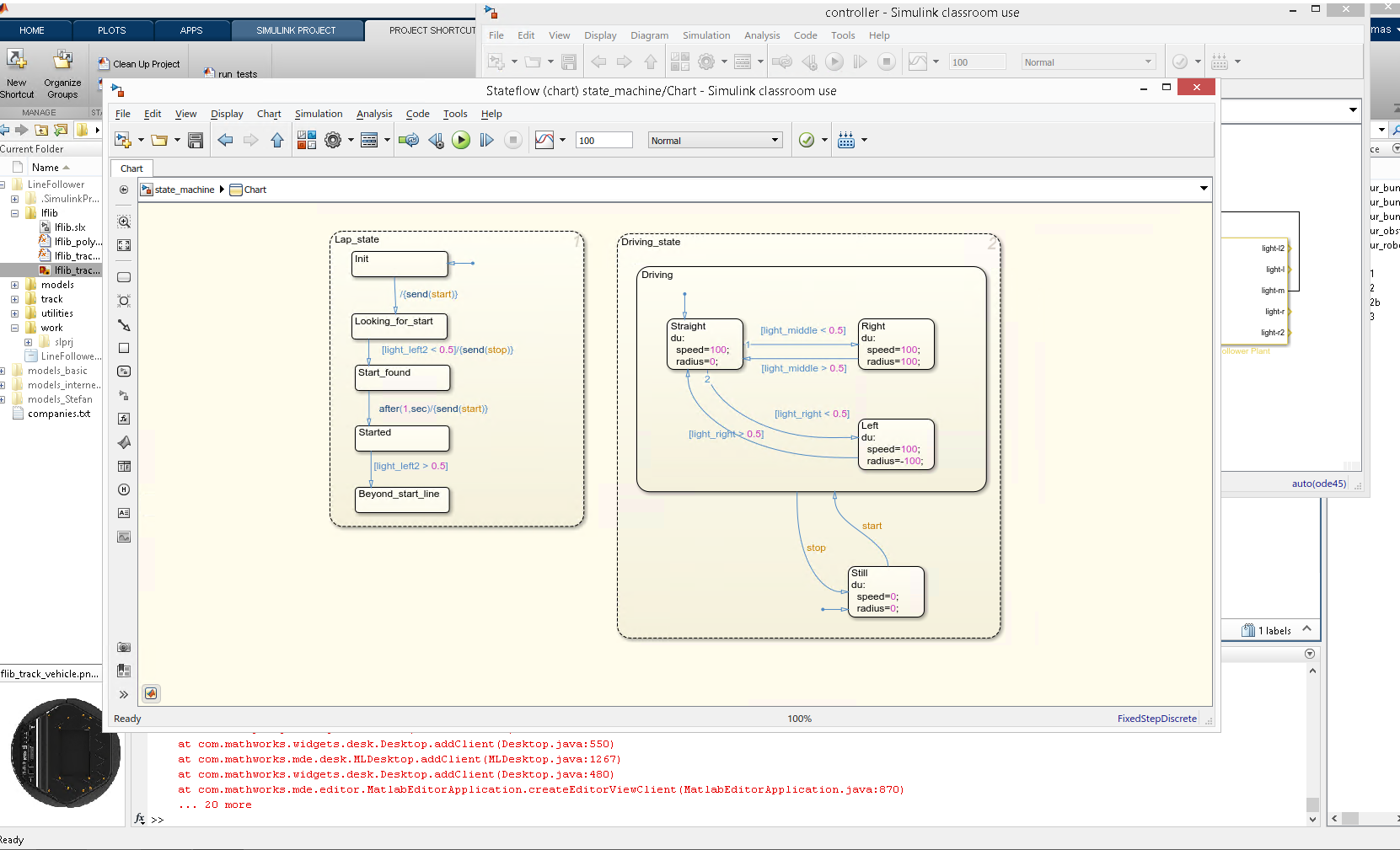Open Model Explorer icon in Stateflow toolbar
The width and height of the screenshot is (1400, 850).
[x=369, y=141]
